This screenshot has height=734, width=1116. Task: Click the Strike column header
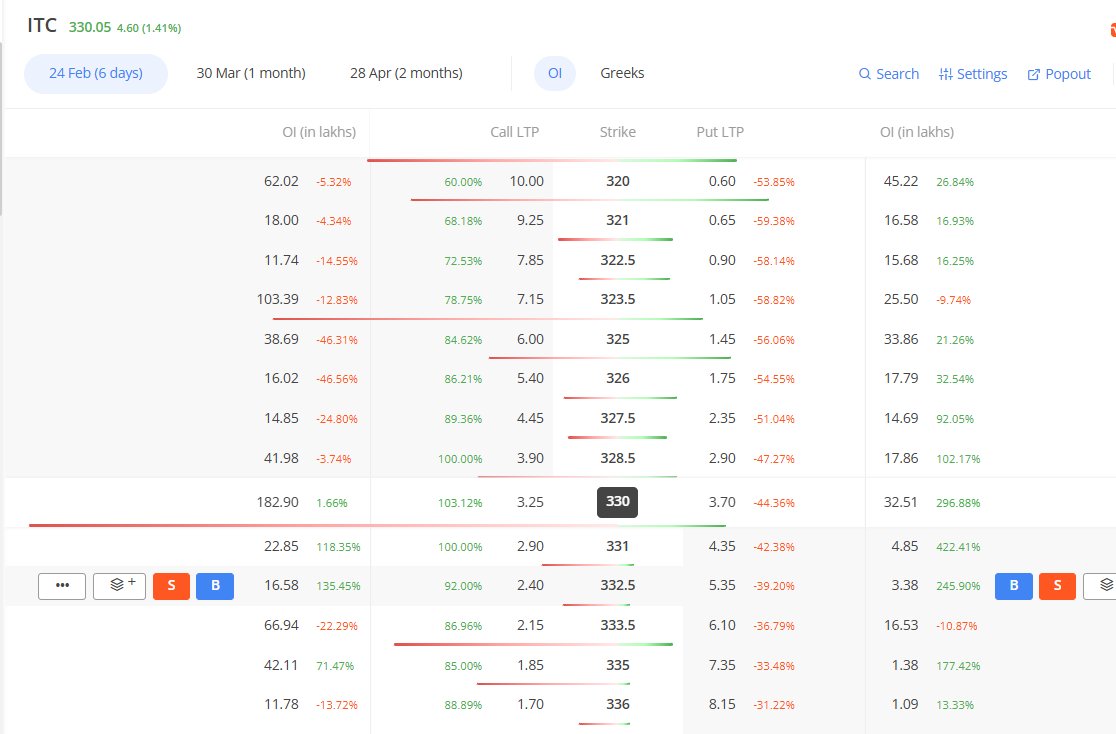click(x=618, y=132)
